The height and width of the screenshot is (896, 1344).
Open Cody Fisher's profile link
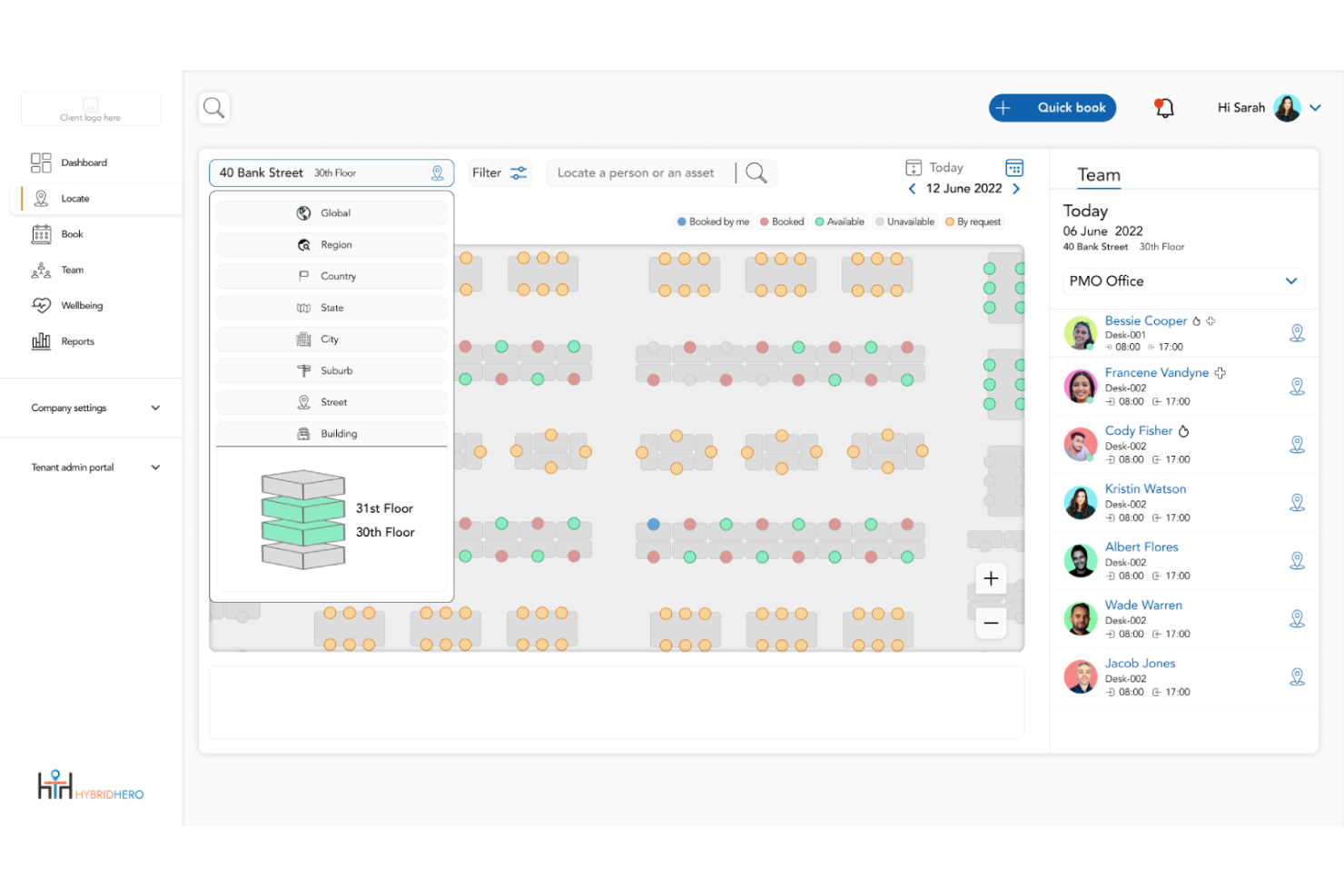tap(1138, 430)
